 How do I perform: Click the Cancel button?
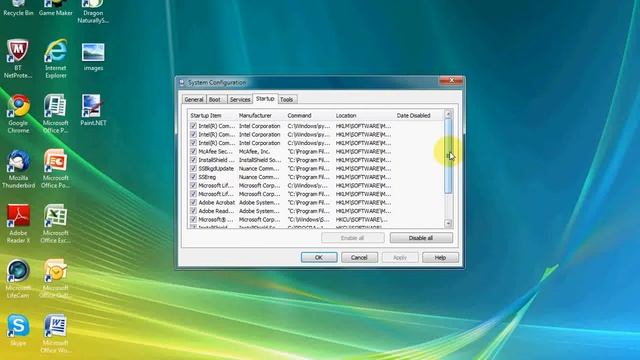pos(359,258)
